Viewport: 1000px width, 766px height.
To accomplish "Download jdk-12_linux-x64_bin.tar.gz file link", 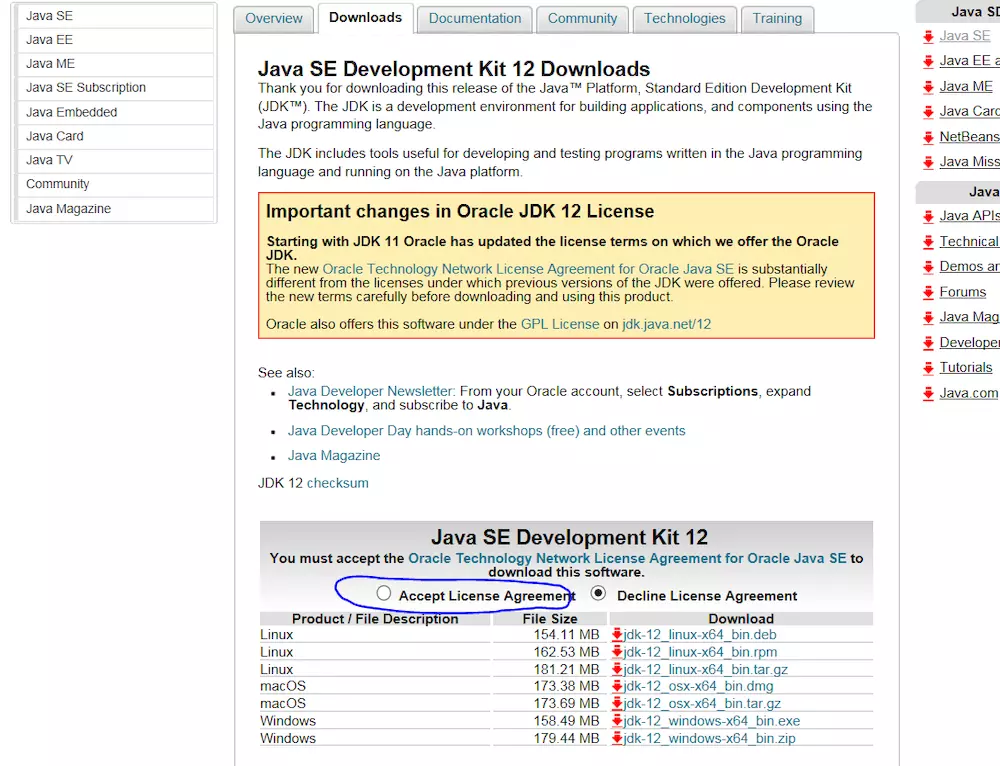I will point(706,669).
